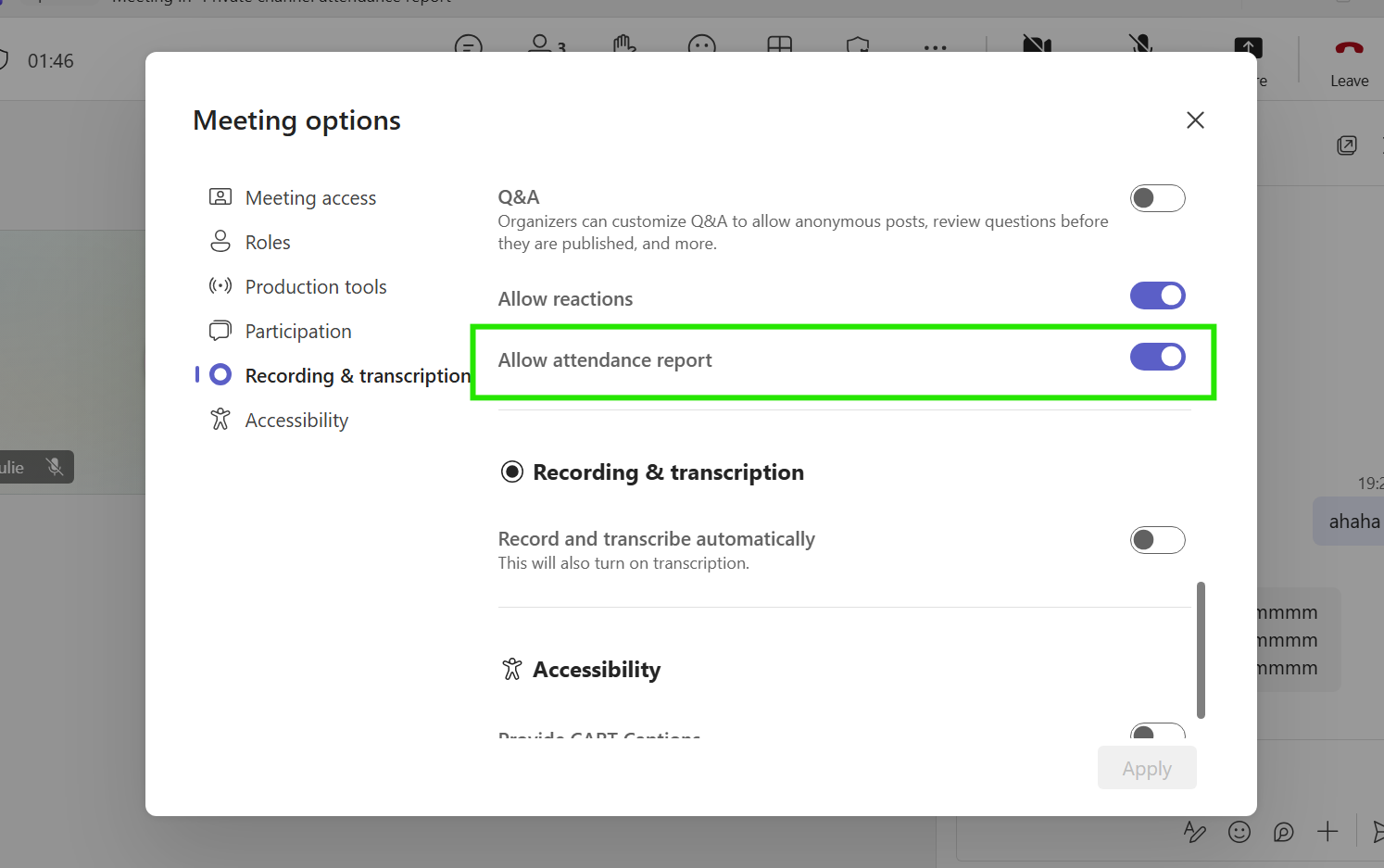Click the Production tools broadcast icon
Viewport: 1384px width, 868px height.
220,285
